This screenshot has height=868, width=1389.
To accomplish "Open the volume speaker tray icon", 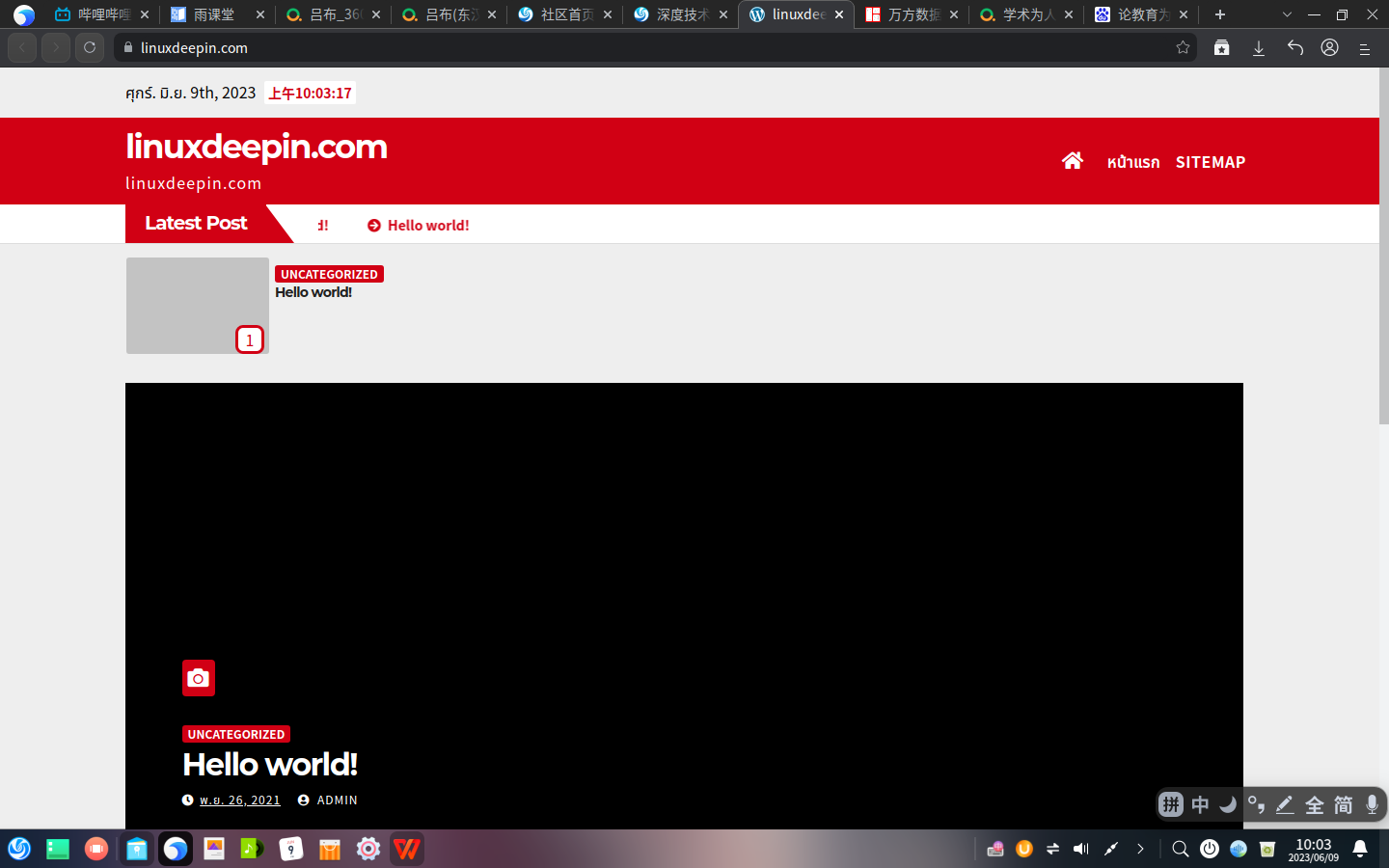I will click(1081, 849).
